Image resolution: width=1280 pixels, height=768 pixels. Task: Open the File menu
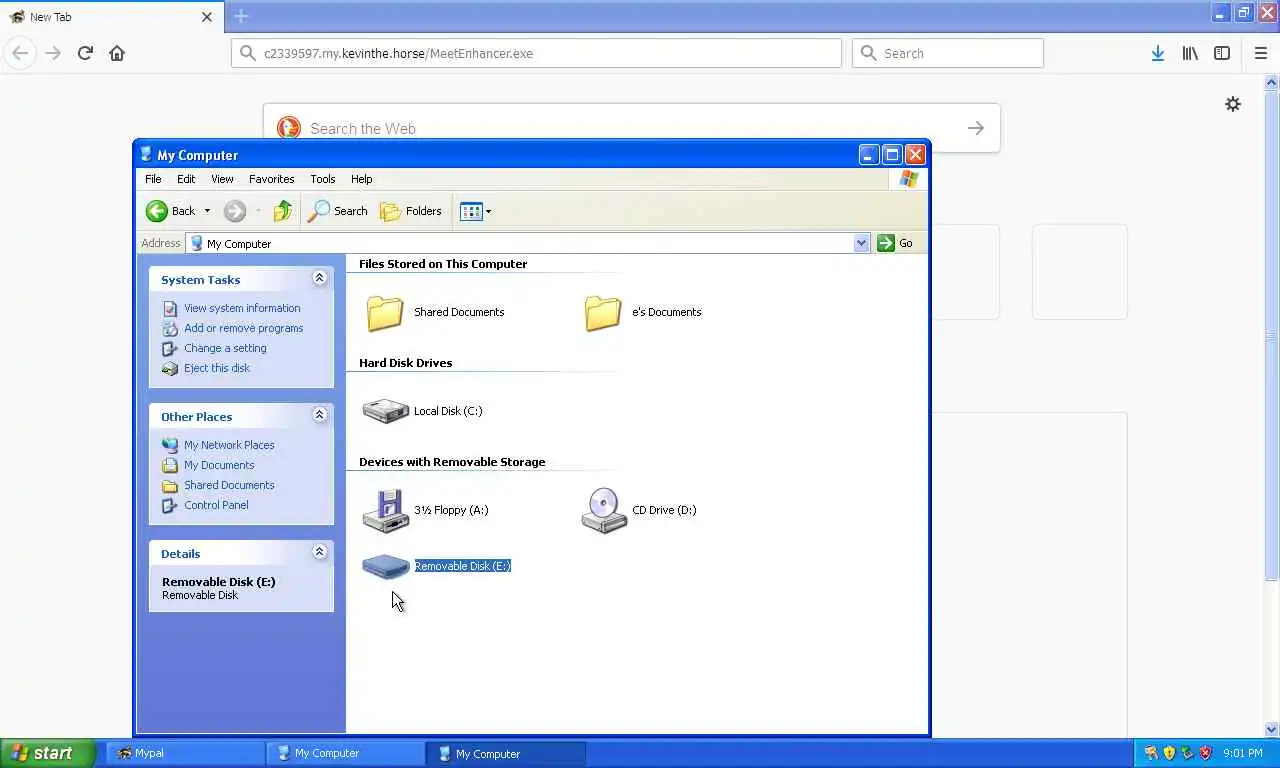153,179
